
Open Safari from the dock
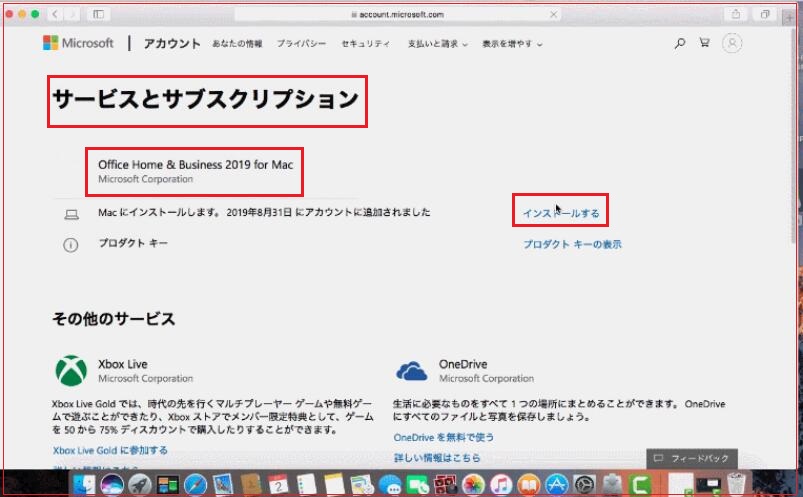[195, 484]
